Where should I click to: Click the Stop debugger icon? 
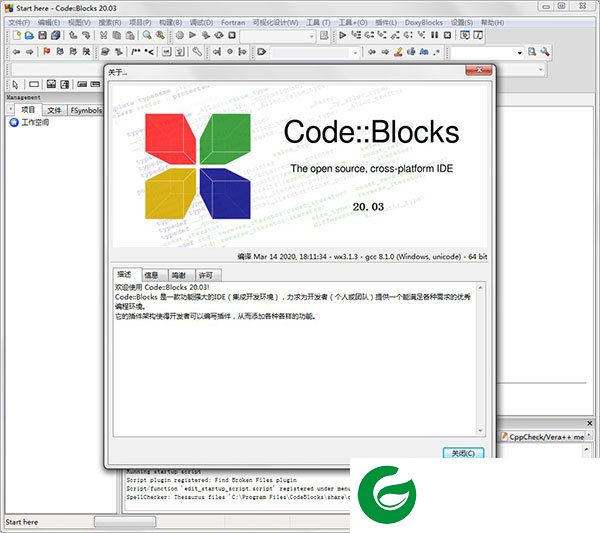(x=447, y=36)
